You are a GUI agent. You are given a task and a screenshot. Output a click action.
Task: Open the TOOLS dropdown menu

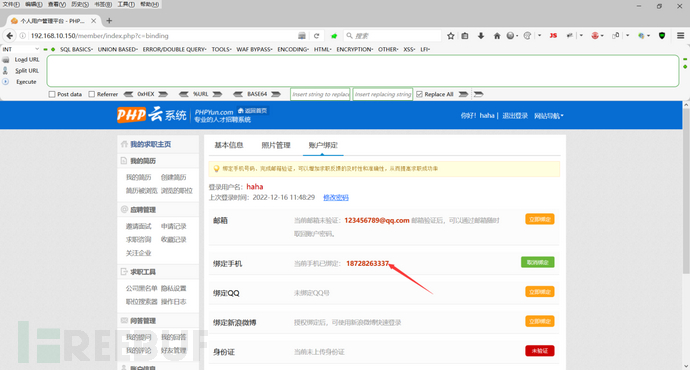click(x=221, y=49)
